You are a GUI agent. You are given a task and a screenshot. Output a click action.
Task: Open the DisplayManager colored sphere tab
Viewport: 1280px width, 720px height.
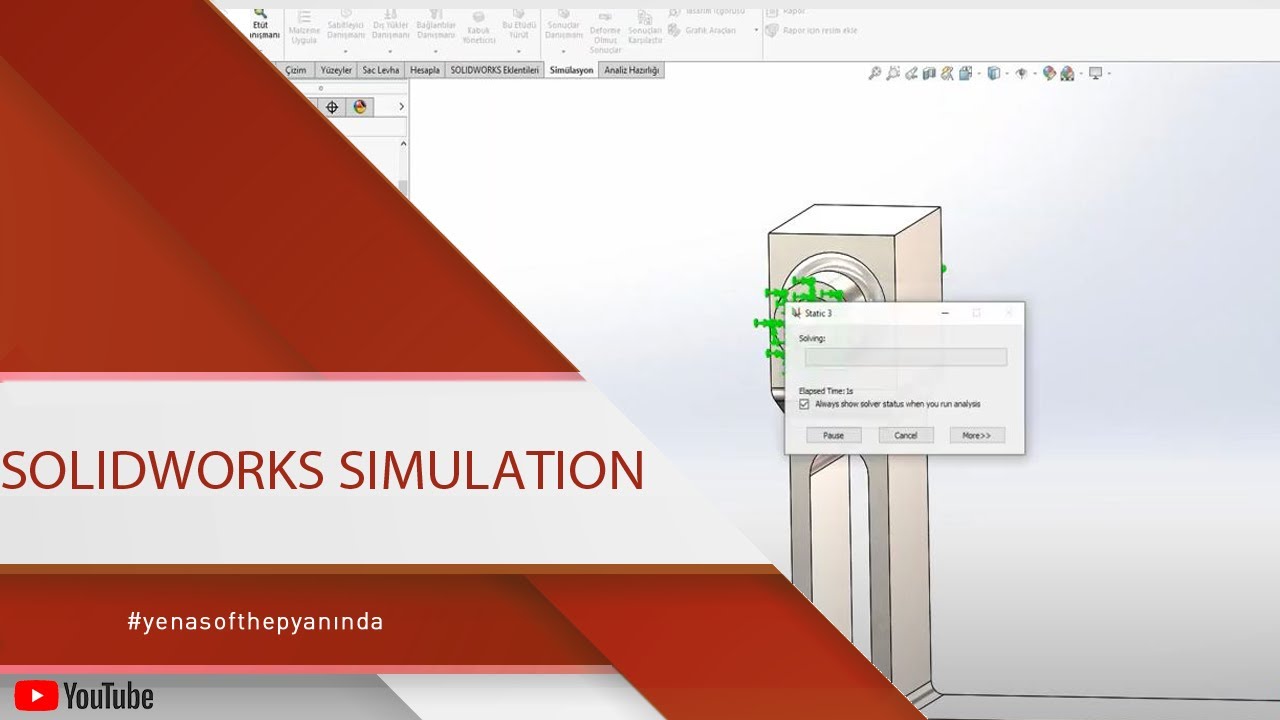(360, 107)
